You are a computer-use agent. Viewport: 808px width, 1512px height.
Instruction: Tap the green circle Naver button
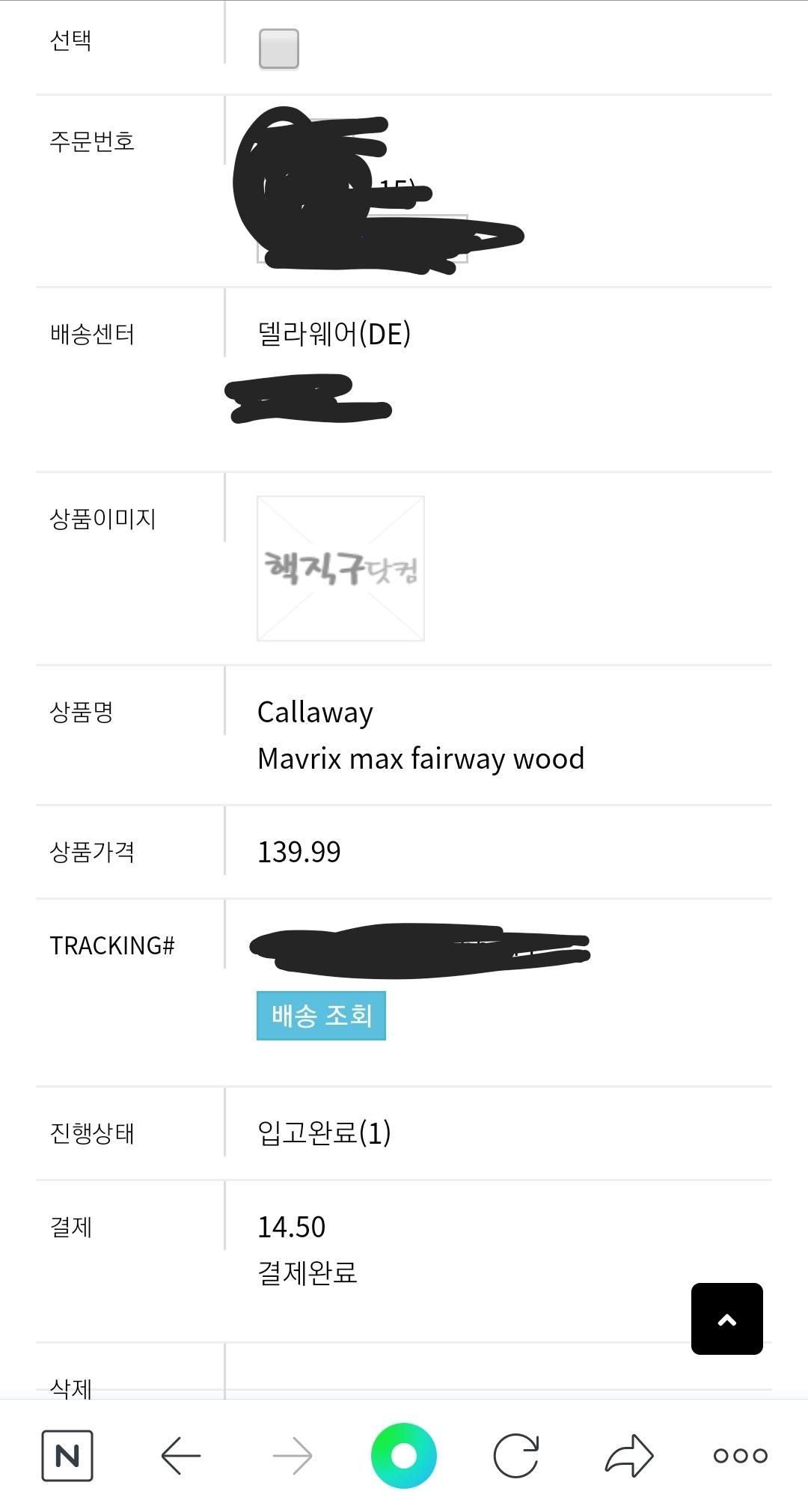tap(404, 1455)
